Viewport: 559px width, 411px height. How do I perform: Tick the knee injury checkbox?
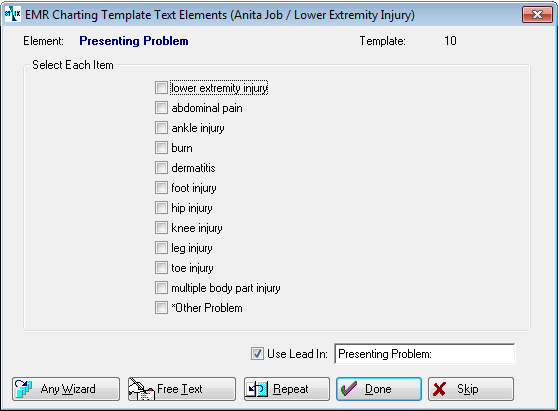click(161, 227)
